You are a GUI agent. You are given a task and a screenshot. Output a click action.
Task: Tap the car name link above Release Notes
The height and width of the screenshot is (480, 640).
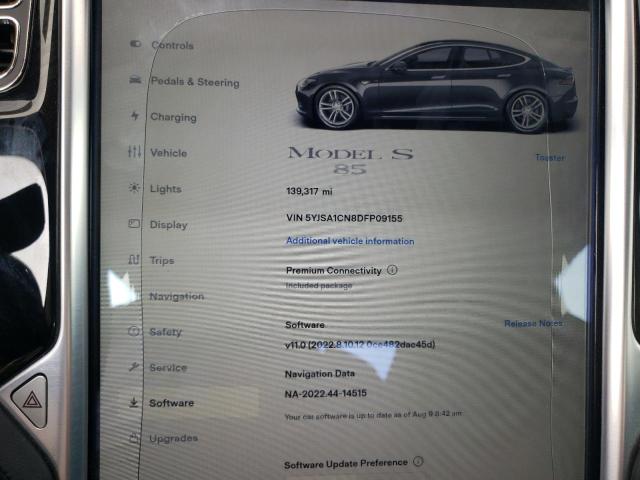pyautogui.click(x=551, y=157)
